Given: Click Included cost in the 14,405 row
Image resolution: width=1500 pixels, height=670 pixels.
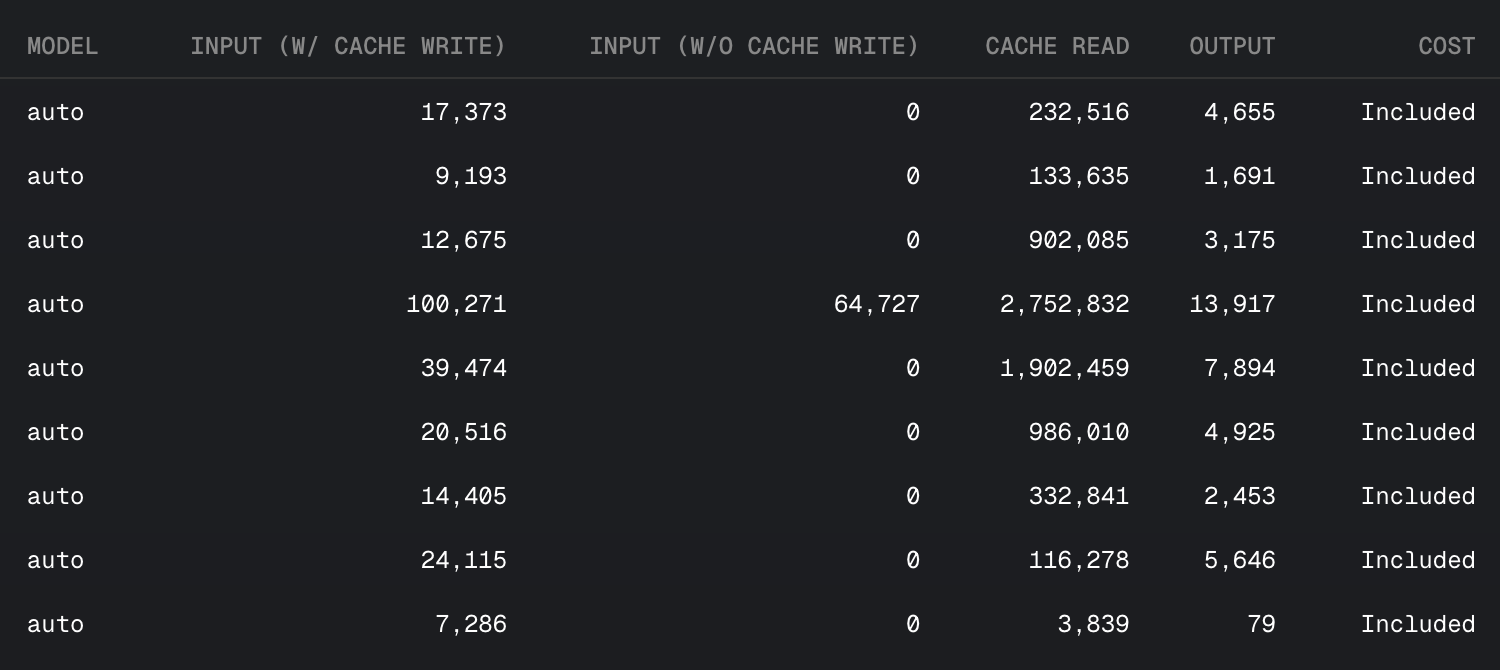Looking at the screenshot, I should pyautogui.click(x=1417, y=496).
